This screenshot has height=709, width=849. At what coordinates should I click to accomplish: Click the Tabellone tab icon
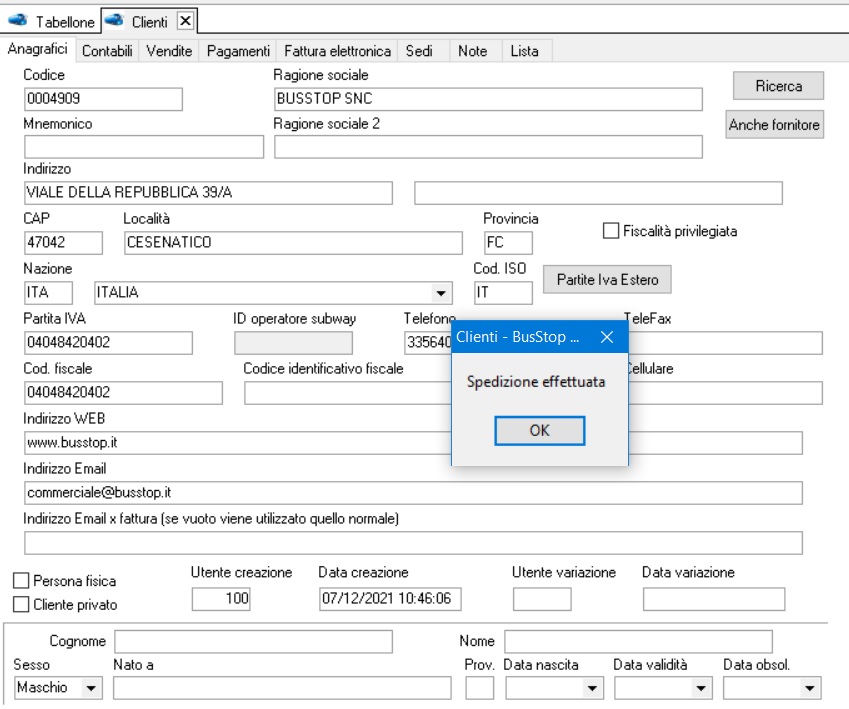coord(17,21)
